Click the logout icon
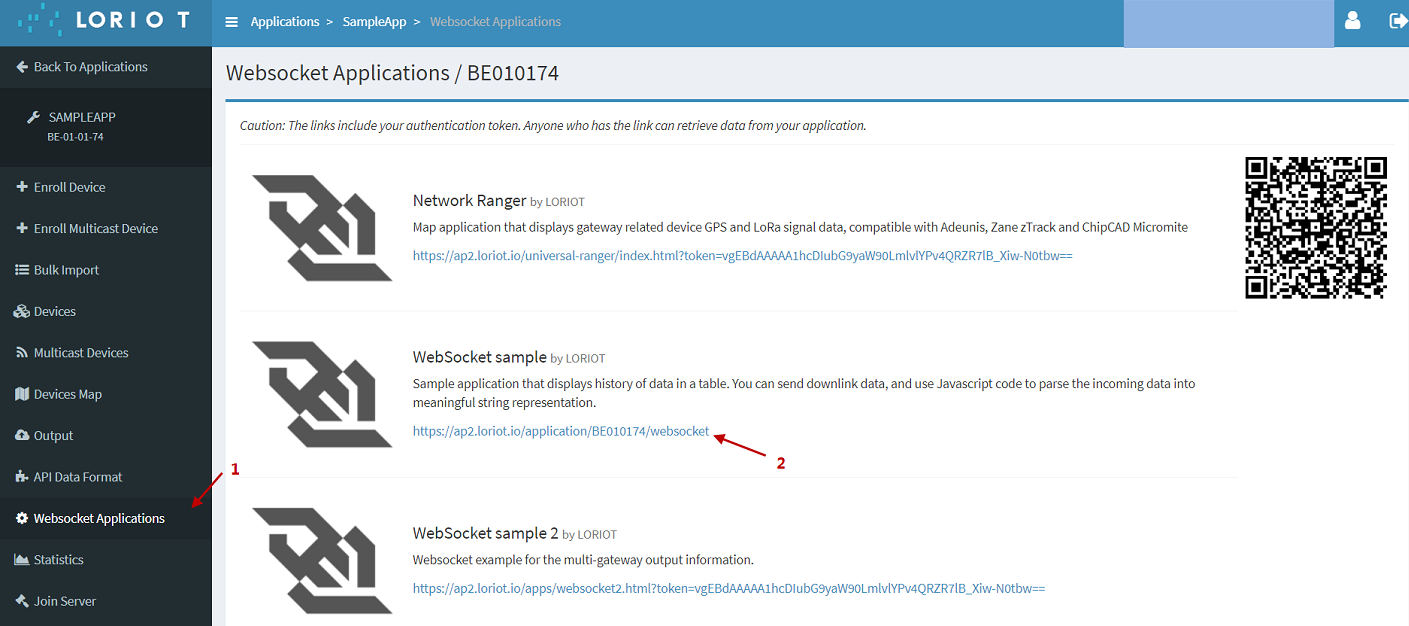This screenshot has width=1409, height=626. tap(1398, 20)
